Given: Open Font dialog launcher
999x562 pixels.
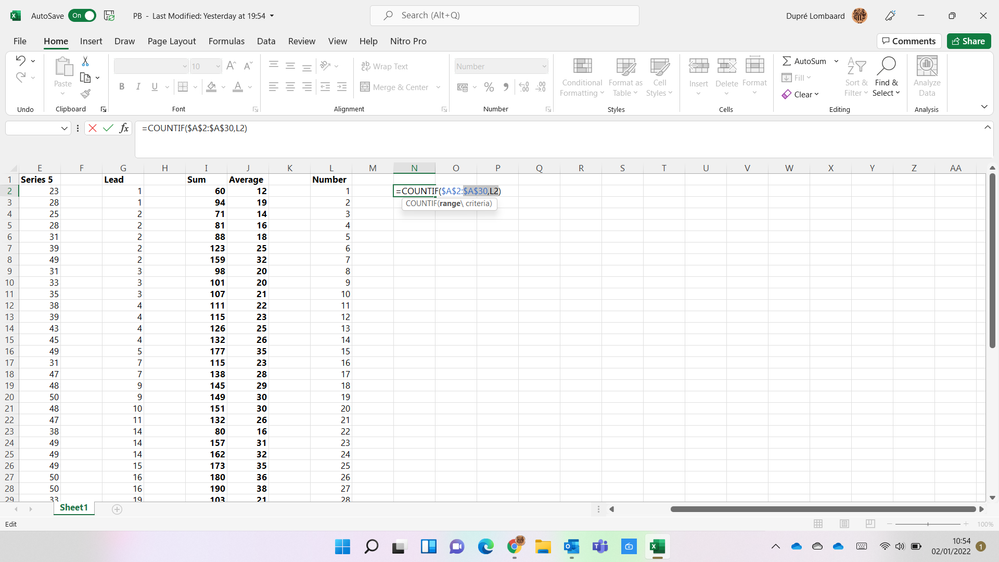Looking at the screenshot, I should click(x=255, y=110).
